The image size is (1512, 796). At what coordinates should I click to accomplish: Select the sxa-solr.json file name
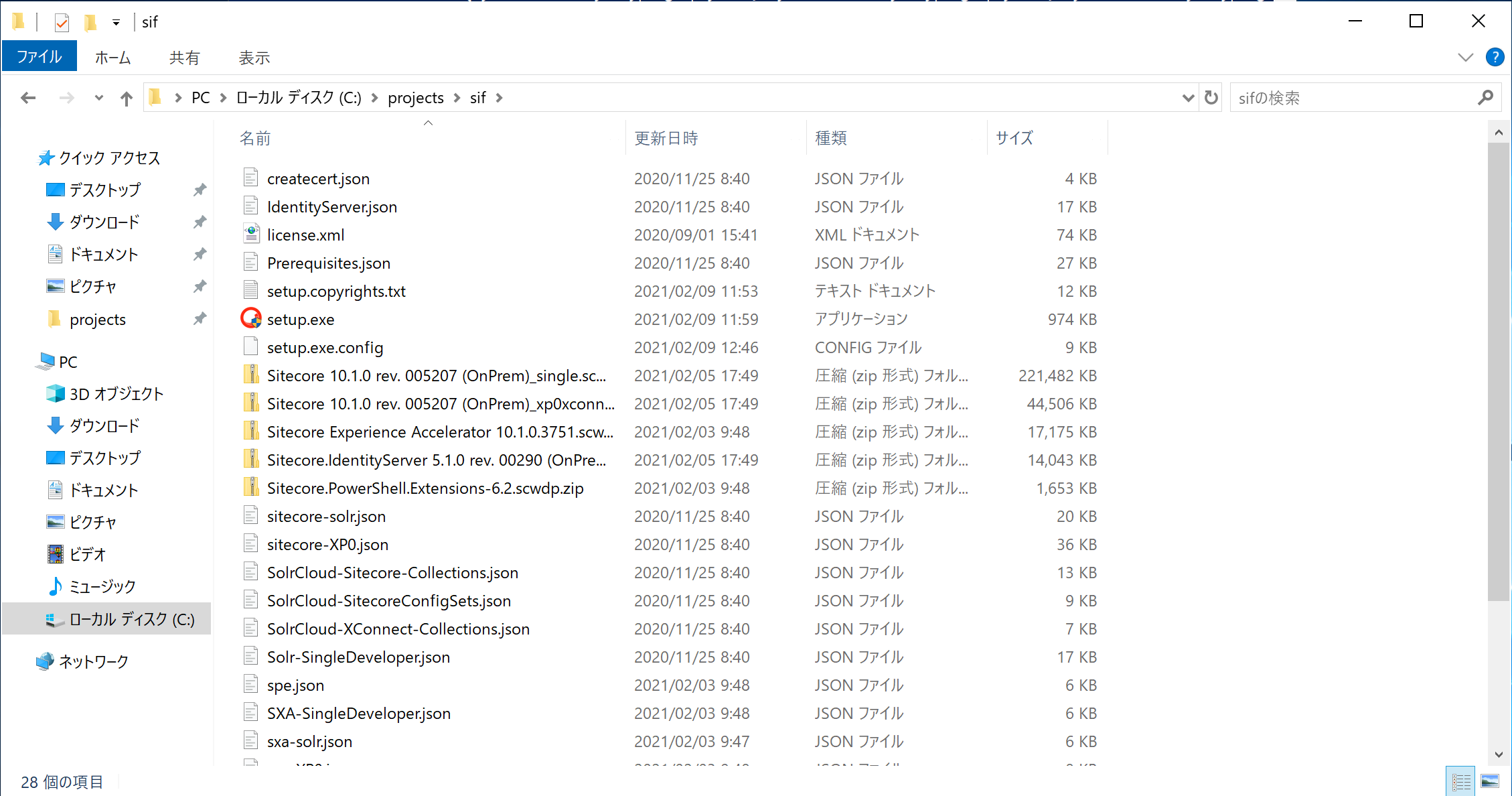pos(309,742)
